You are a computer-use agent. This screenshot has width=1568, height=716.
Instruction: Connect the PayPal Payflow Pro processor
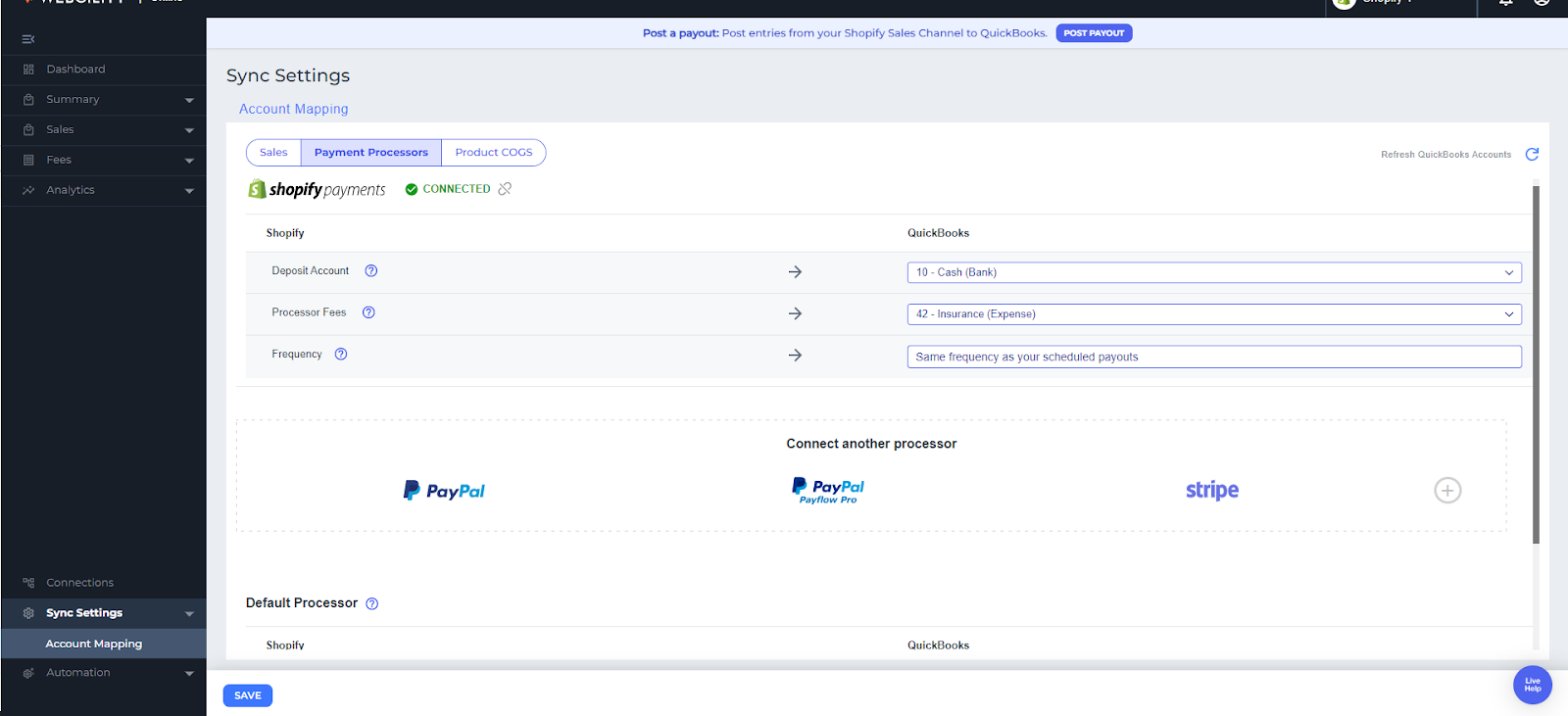pos(828,491)
